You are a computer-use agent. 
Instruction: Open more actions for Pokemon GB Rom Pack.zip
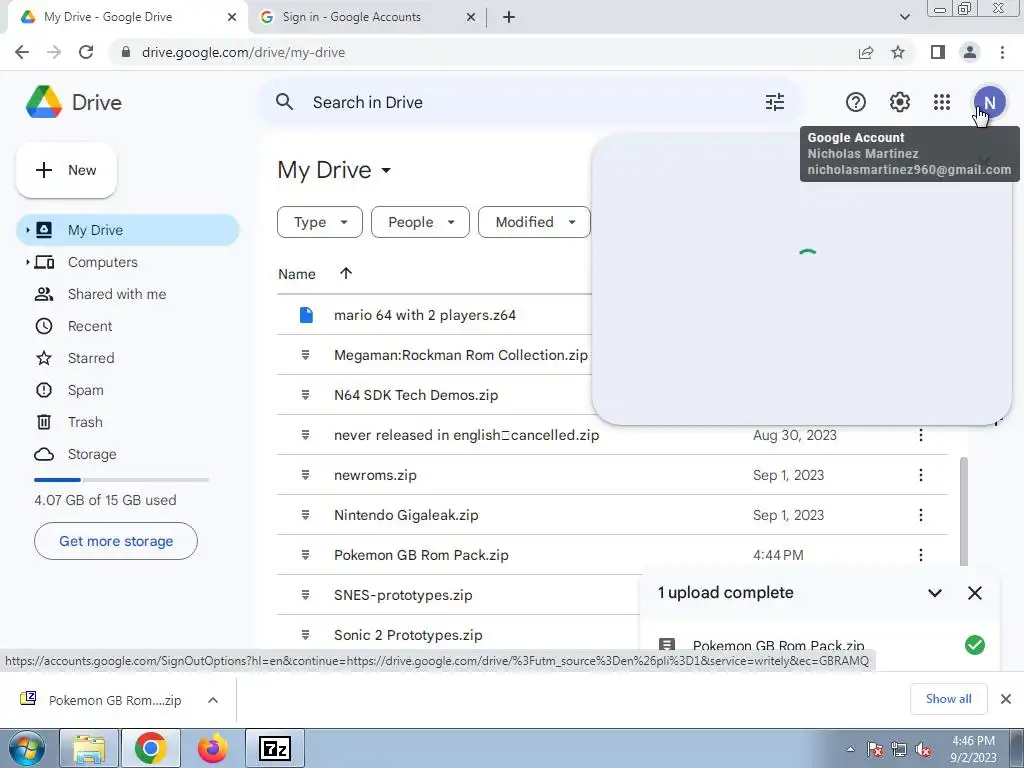pyautogui.click(x=921, y=554)
